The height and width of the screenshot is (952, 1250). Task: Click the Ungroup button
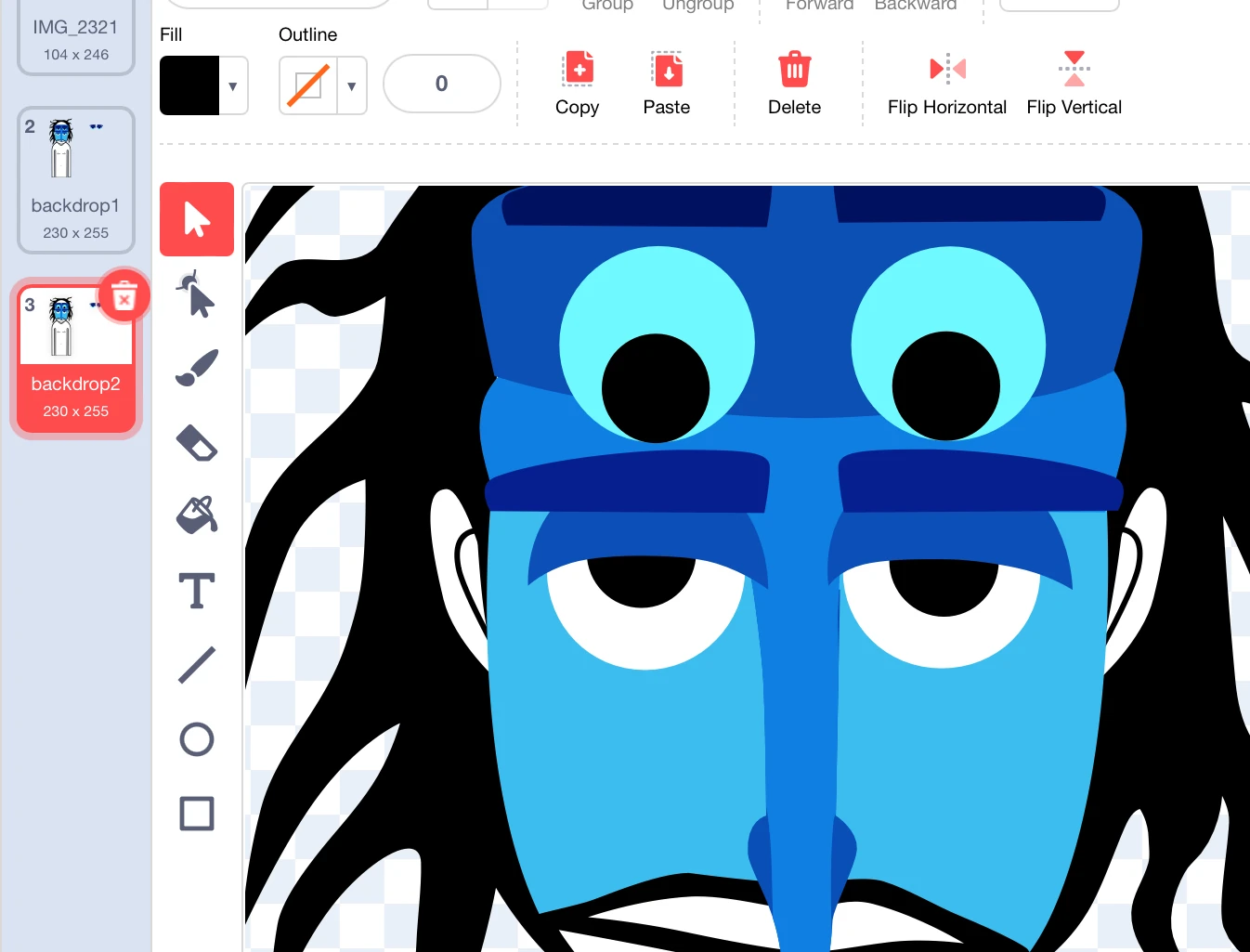[x=698, y=5]
